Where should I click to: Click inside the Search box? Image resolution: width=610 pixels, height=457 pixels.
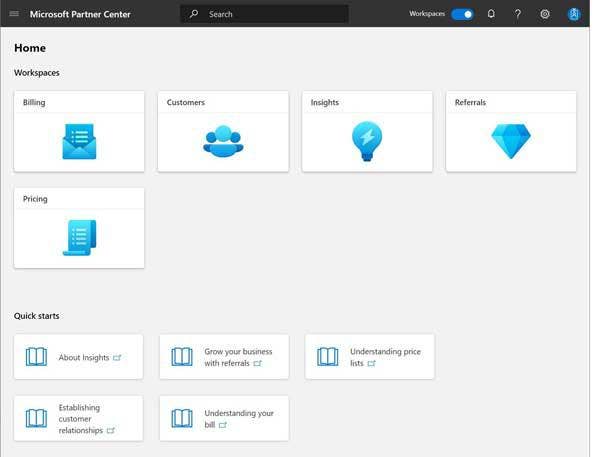tap(270, 14)
